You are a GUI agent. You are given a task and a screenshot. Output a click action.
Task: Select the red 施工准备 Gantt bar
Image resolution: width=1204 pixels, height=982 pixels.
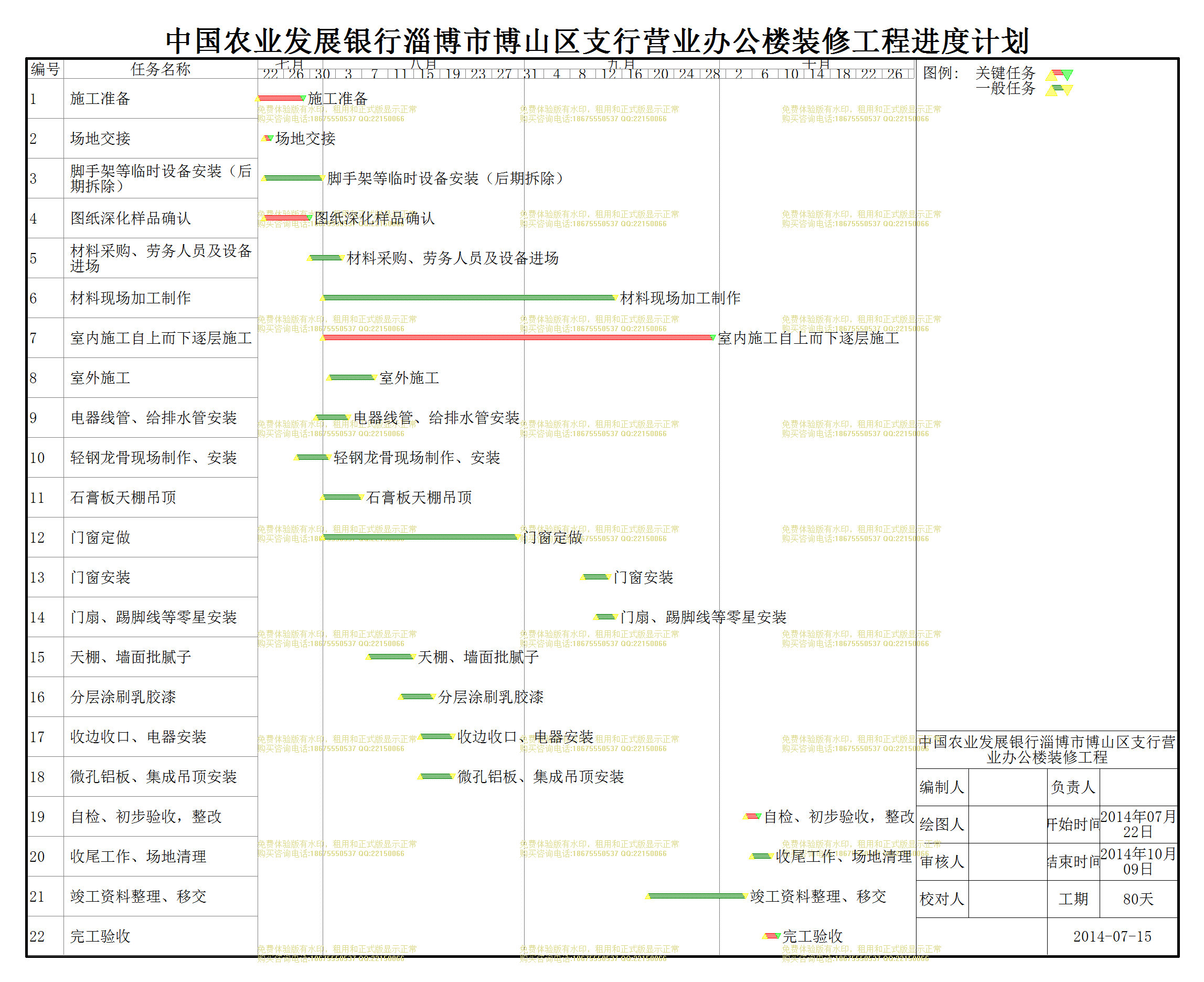tap(281, 98)
